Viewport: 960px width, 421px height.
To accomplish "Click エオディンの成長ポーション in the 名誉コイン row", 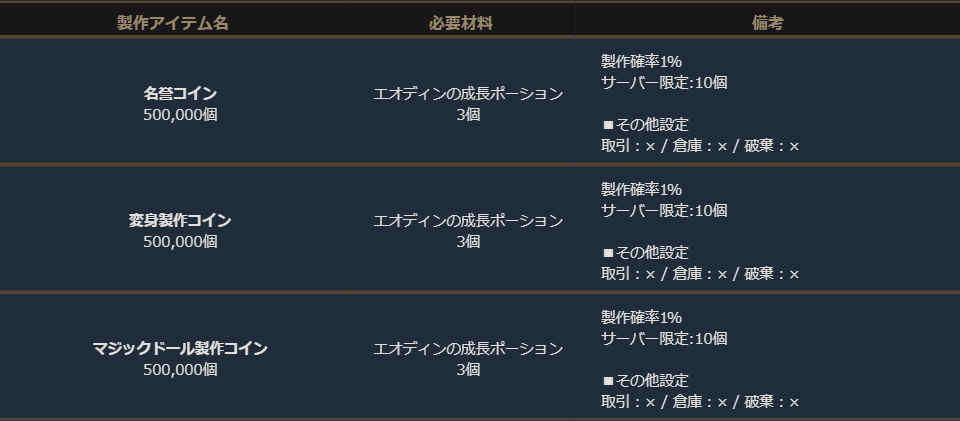I will (468, 93).
